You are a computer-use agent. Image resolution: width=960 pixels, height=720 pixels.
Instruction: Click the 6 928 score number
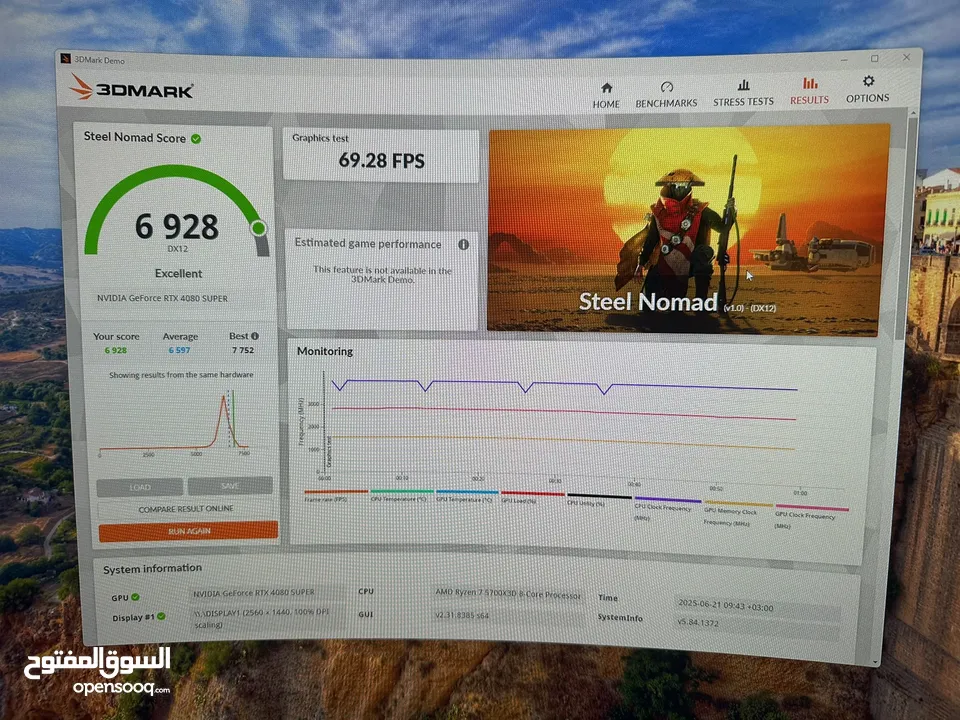coord(177,227)
